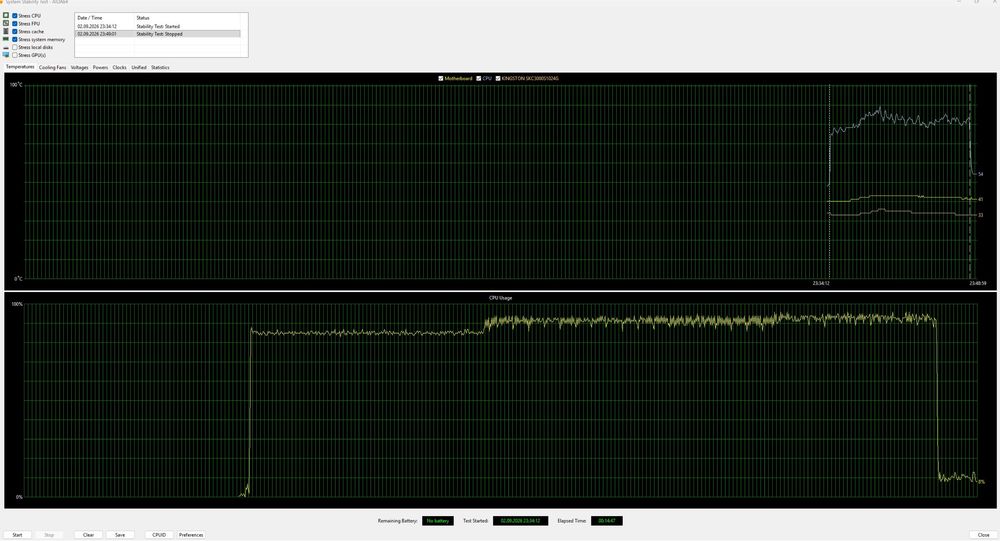This screenshot has height=541, width=1000.
Task: Select the Stability Test: Started log row
Action: coord(158,26)
